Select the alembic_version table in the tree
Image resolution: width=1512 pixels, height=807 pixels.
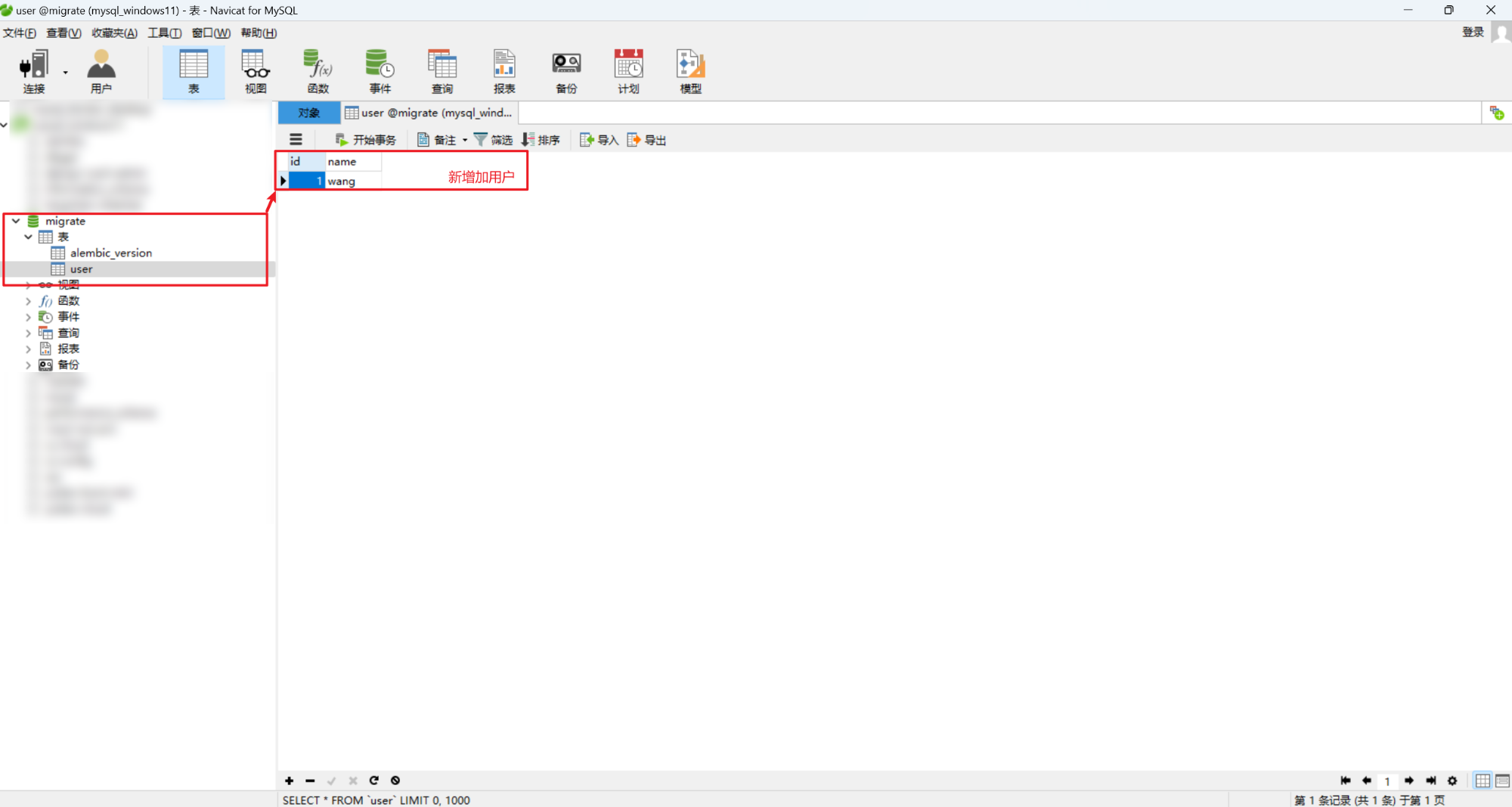pos(112,253)
